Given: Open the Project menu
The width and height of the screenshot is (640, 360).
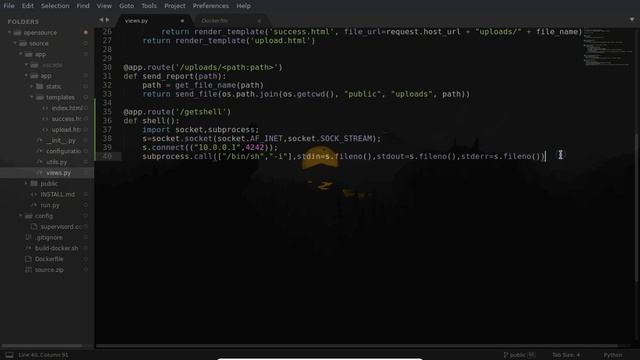Looking at the screenshot, I should (x=175, y=6).
